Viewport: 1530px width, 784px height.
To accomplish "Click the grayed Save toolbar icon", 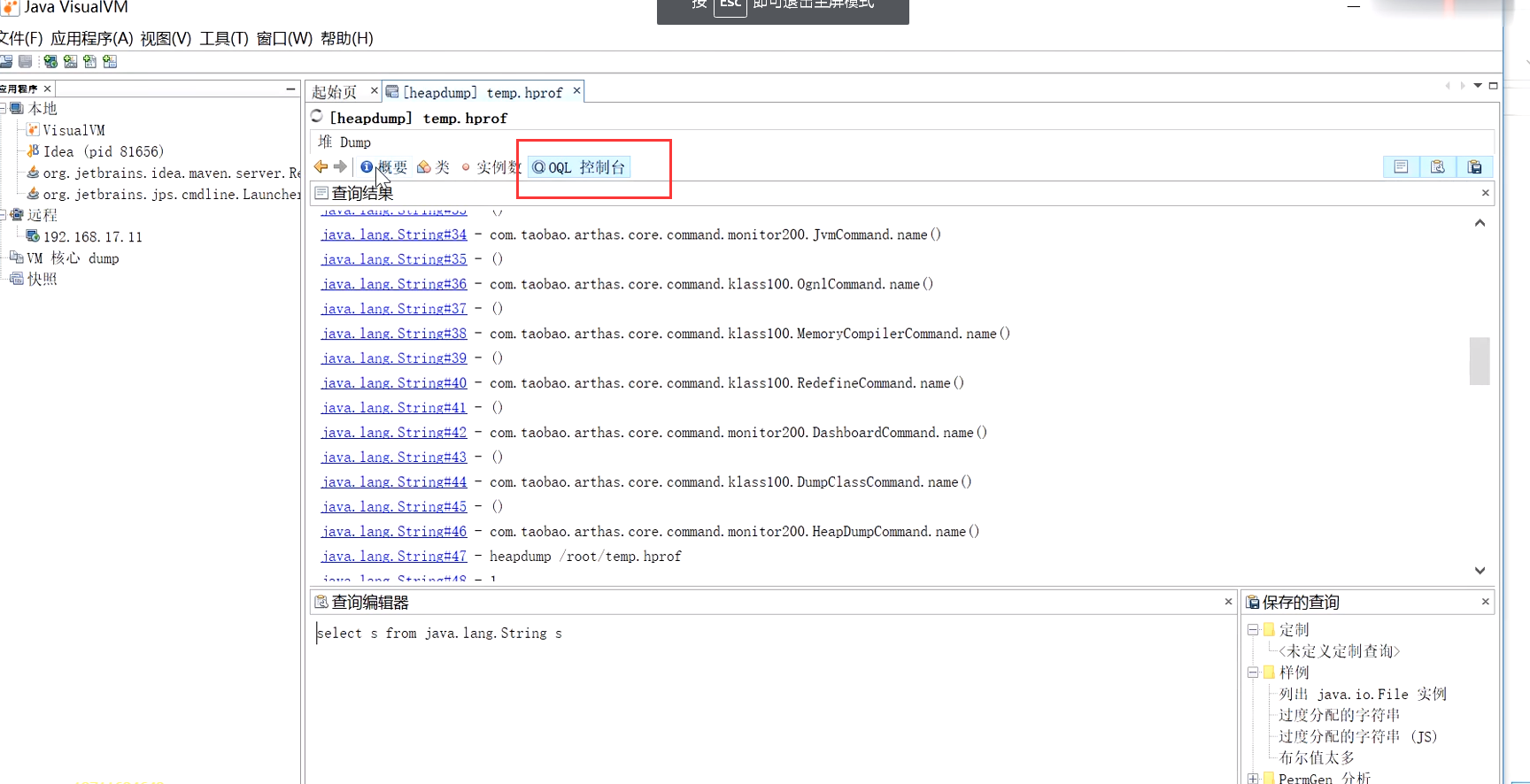I will [x=25, y=61].
